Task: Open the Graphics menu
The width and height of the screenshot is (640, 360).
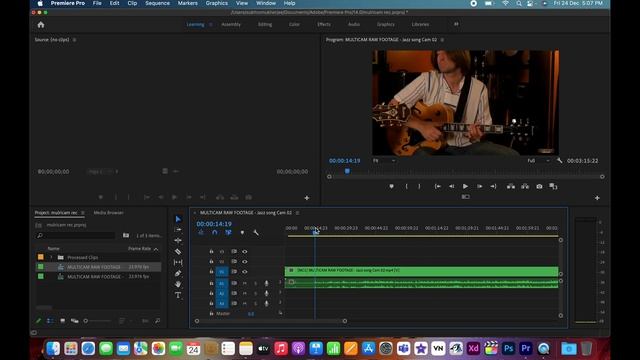Action: 217,3
